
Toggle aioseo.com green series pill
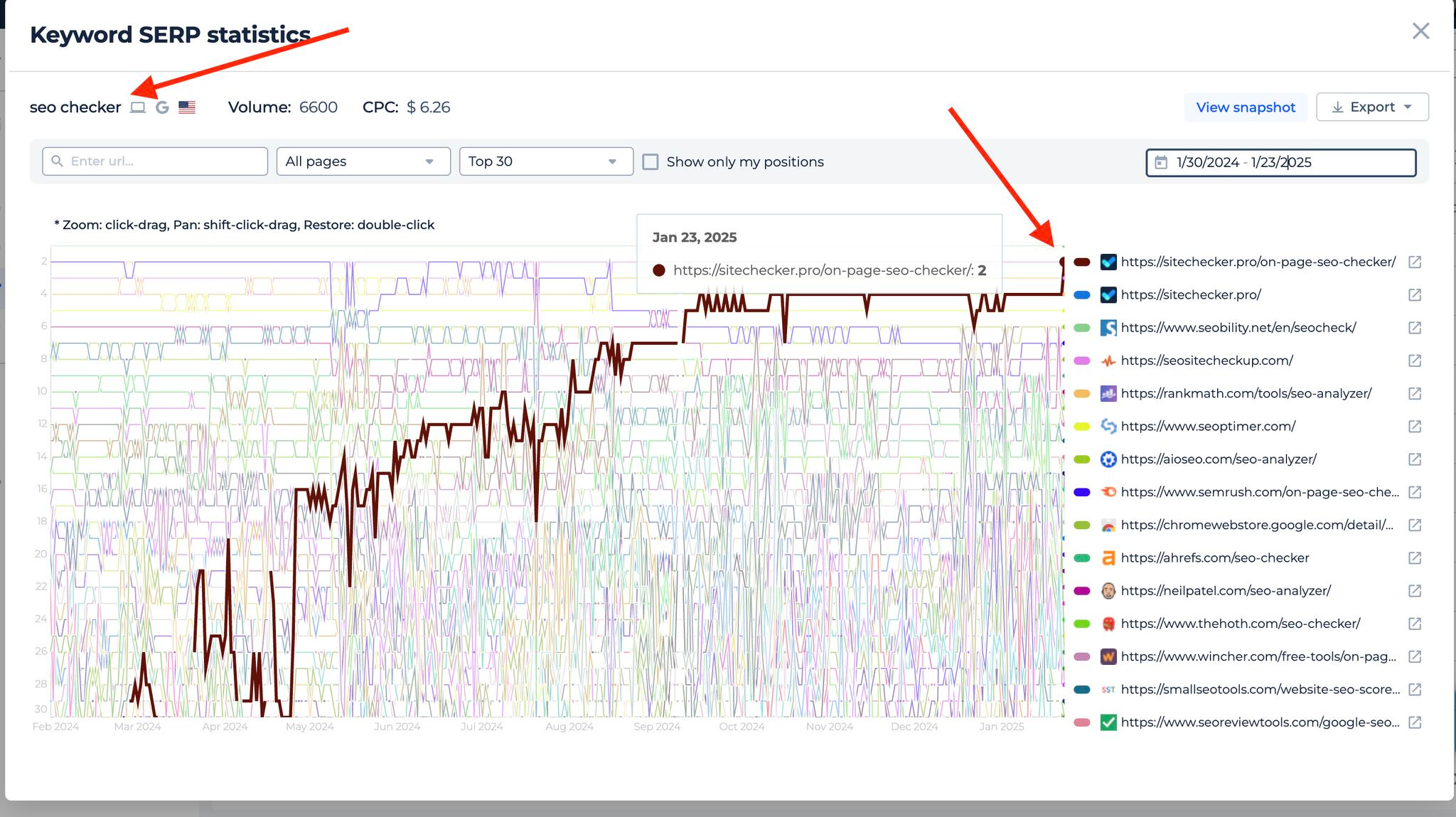coord(1082,459)
